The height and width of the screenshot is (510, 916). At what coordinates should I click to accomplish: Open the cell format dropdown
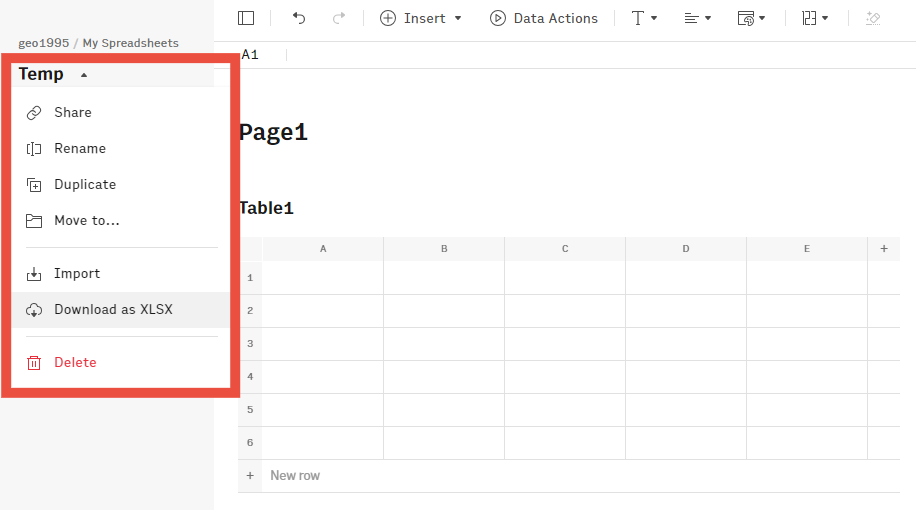pyautogui.click(x=751, y=18)
